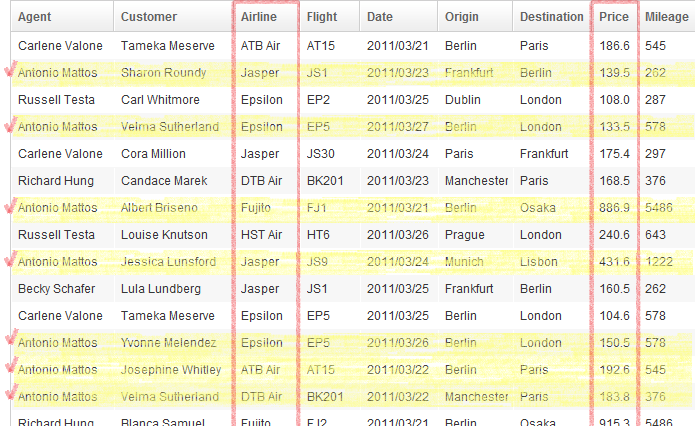Click the Louise Knutson customer cell

tap(164, 235)
